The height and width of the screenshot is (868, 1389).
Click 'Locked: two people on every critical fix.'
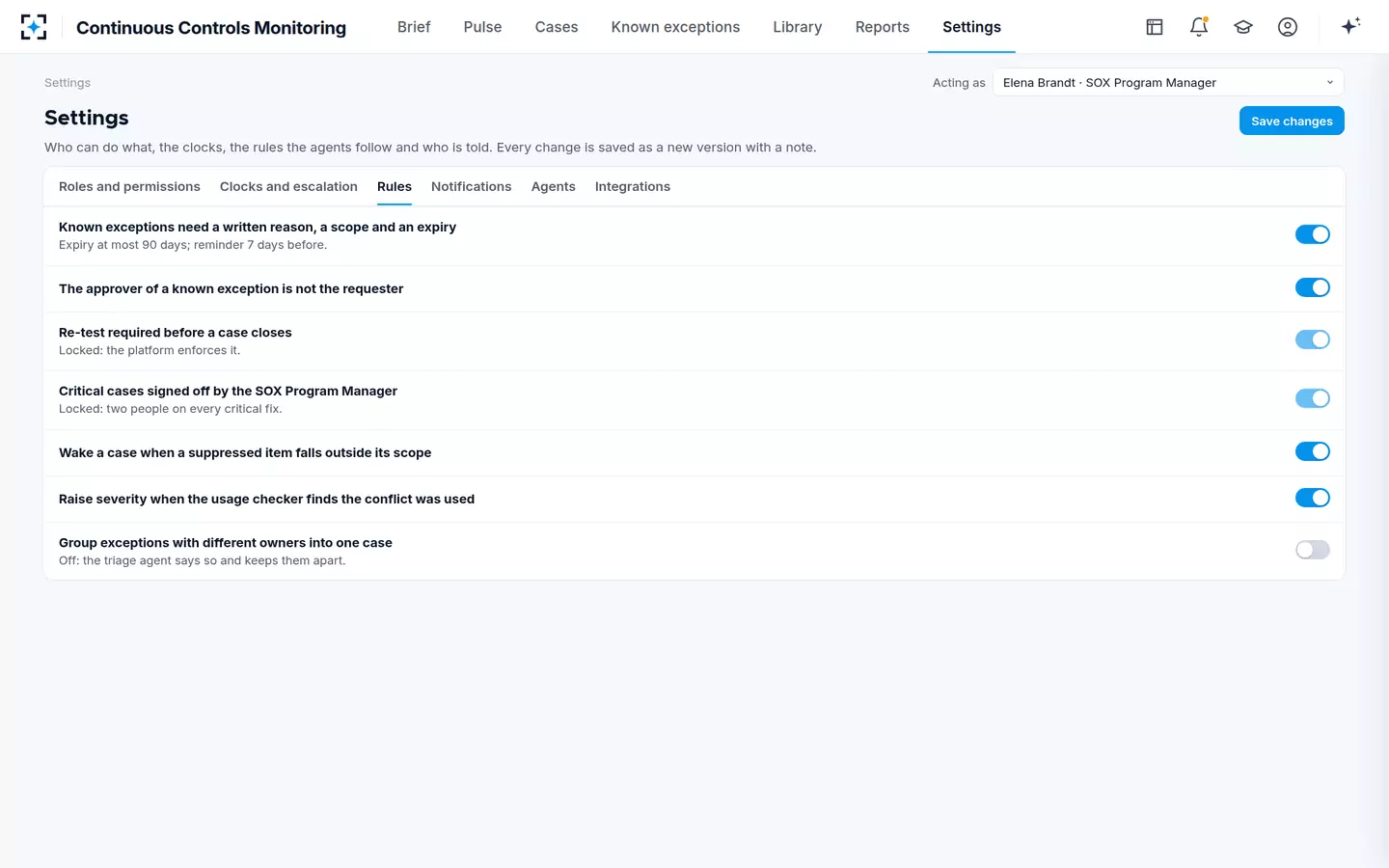click(171, 409)
